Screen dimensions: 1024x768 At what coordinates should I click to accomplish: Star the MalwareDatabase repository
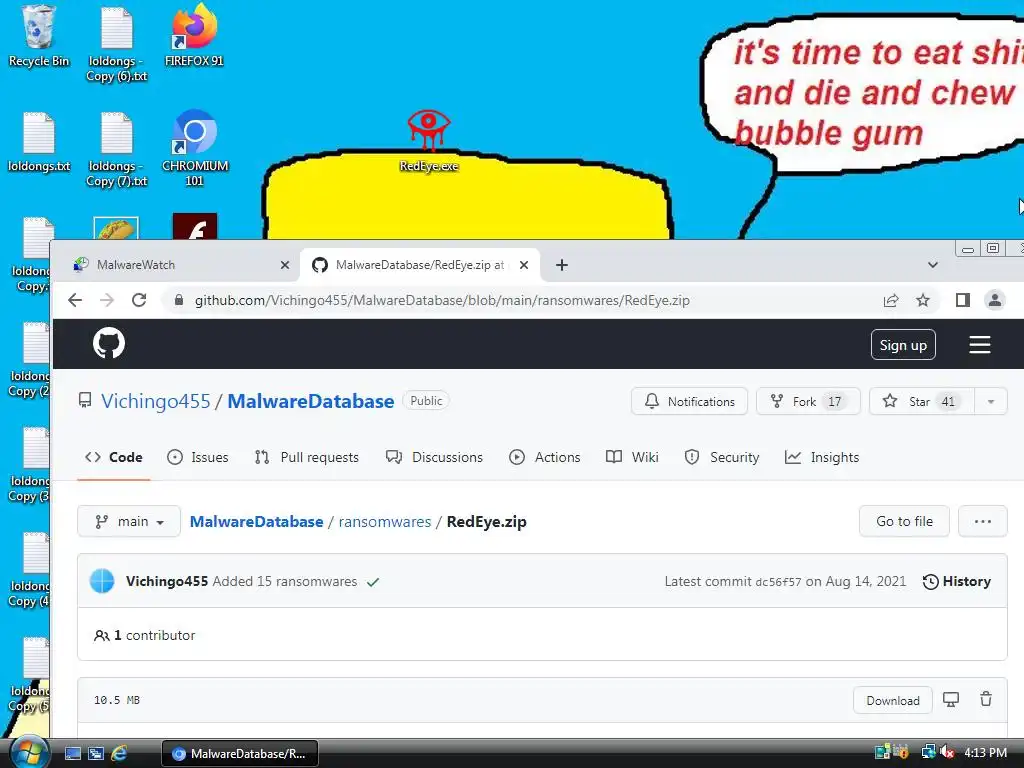pyautogui.click(x=922, y=402)
